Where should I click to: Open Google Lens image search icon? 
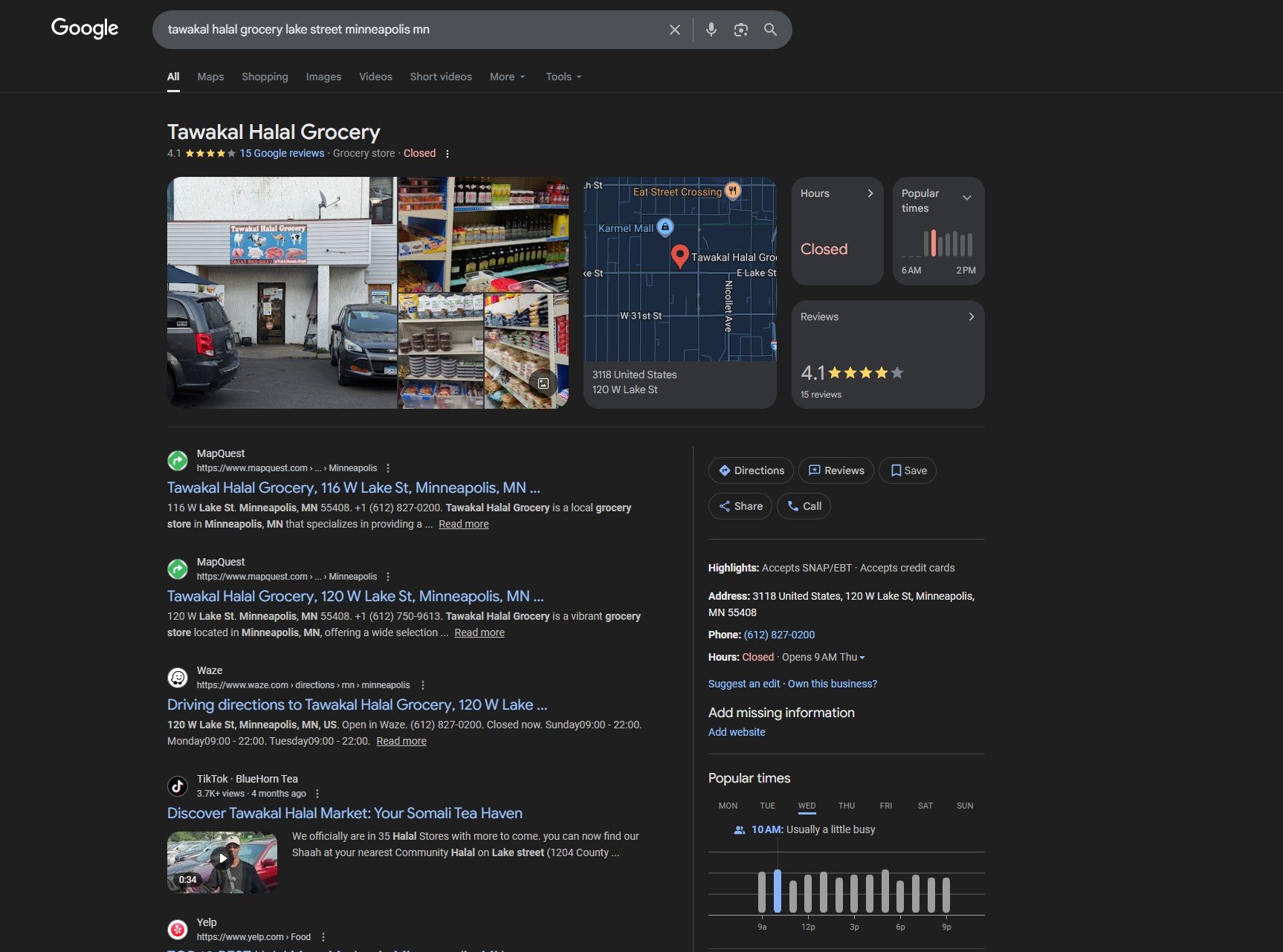pyautogui.click(x=740, y=30)
